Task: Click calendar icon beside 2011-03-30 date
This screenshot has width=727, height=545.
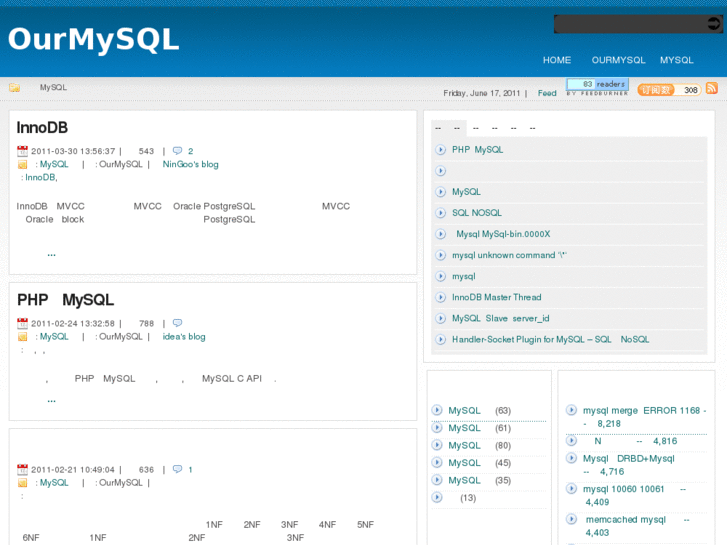Action: 22,151
